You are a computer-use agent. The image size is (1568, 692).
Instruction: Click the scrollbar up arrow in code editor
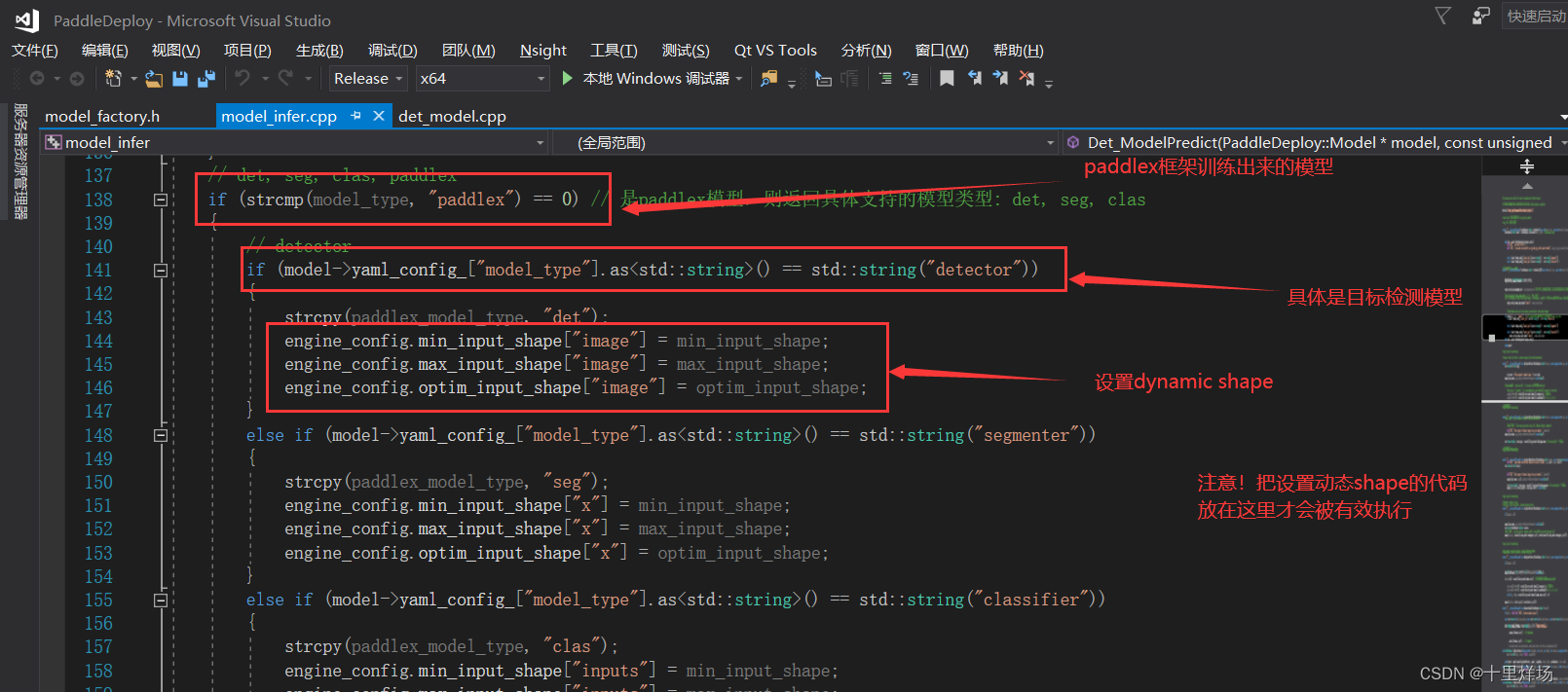click(1526, 186)
